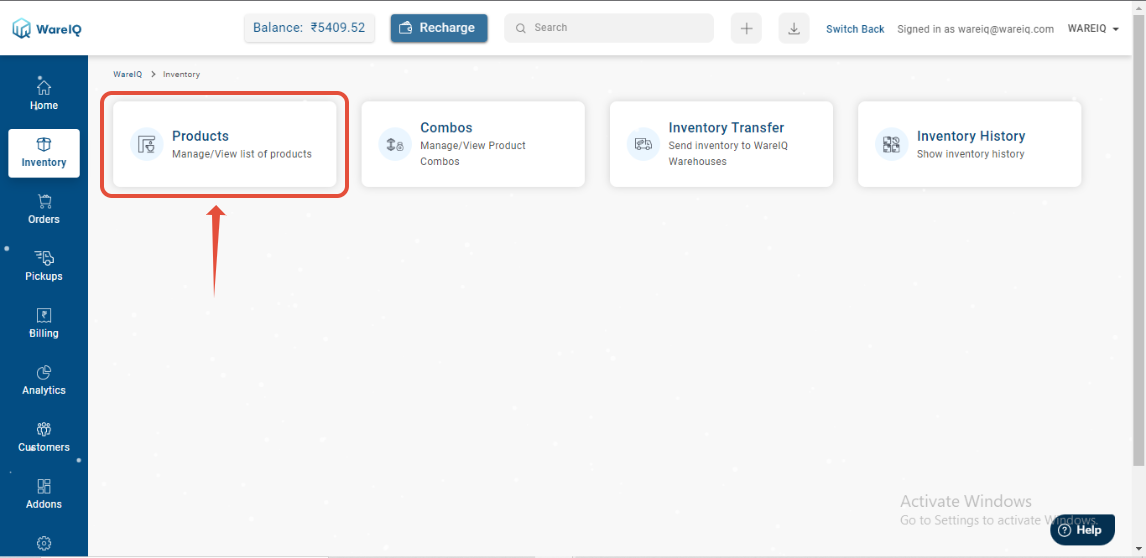The height and width of the screenshot is (558, 1146).
Task: Click the Products card icon
Action: click(x=147, y=144)
